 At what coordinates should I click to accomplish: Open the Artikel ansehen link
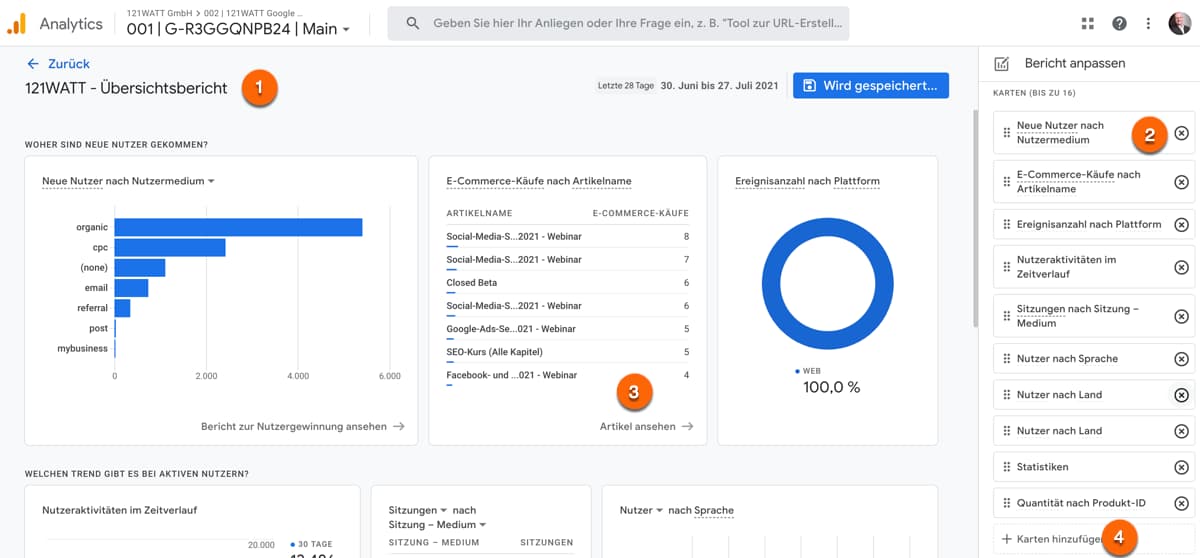[x=646, y=426]
